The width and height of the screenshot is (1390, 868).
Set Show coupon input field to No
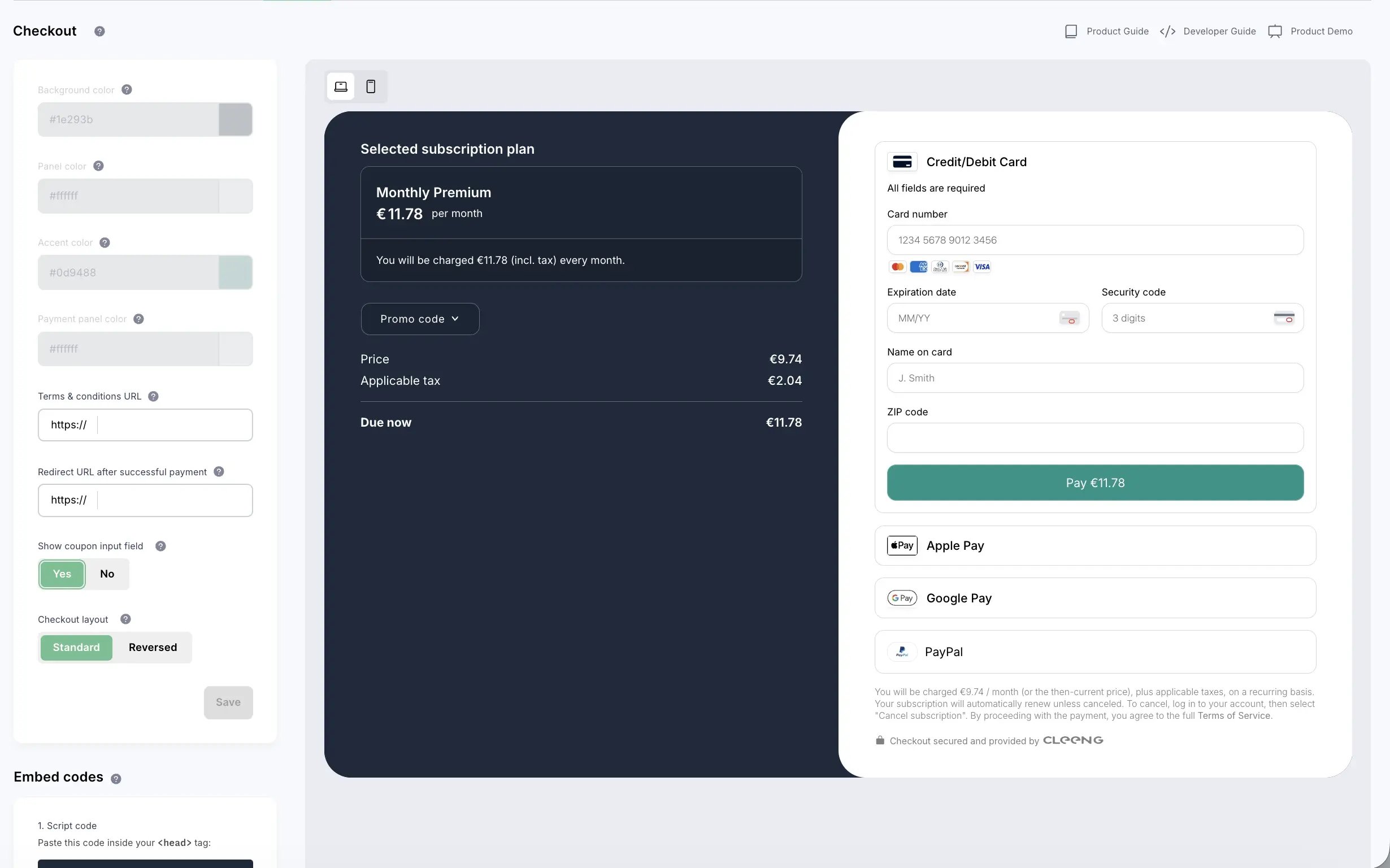coord(107,574)
